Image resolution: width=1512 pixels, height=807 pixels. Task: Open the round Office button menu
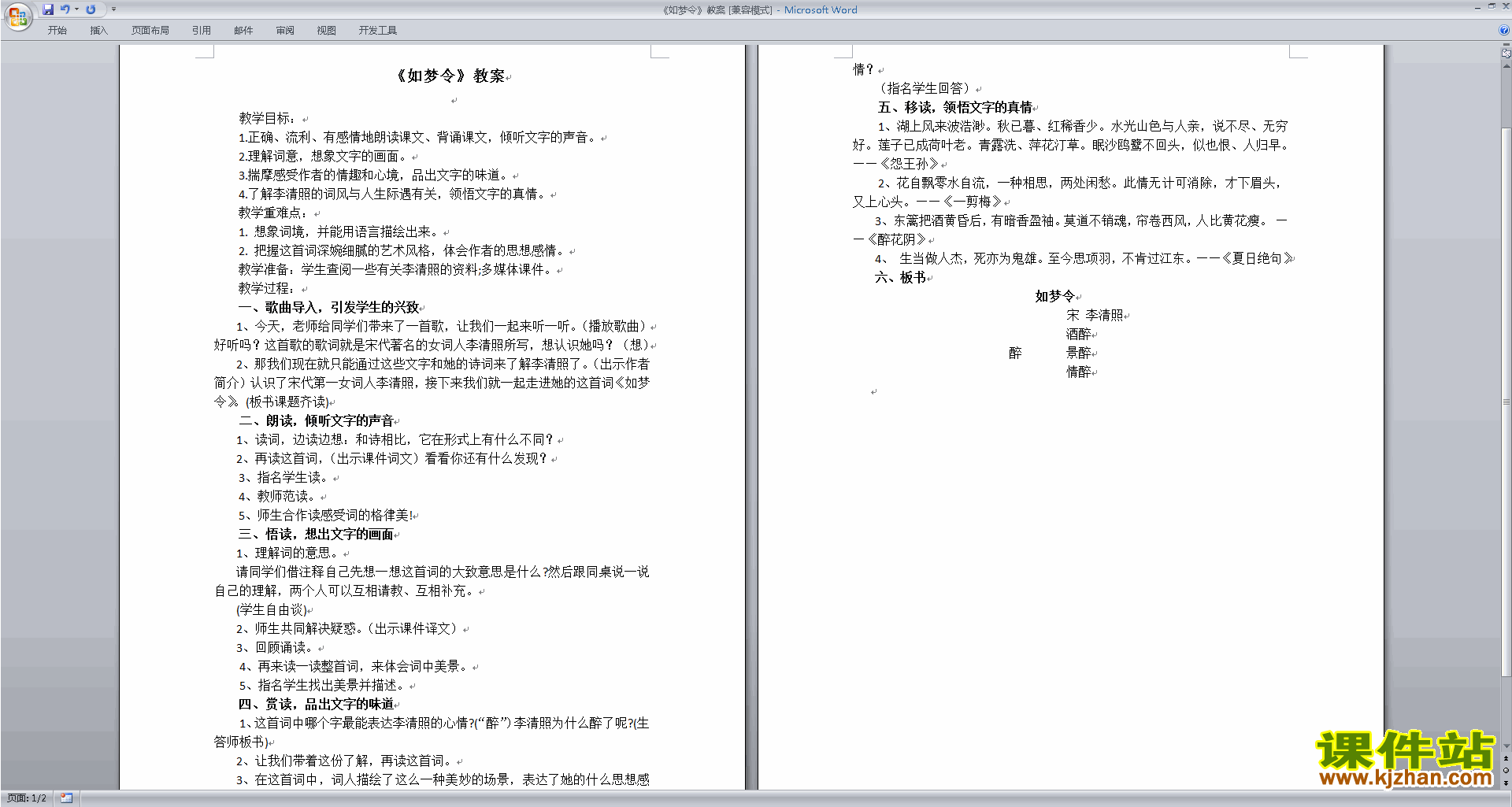17,15
